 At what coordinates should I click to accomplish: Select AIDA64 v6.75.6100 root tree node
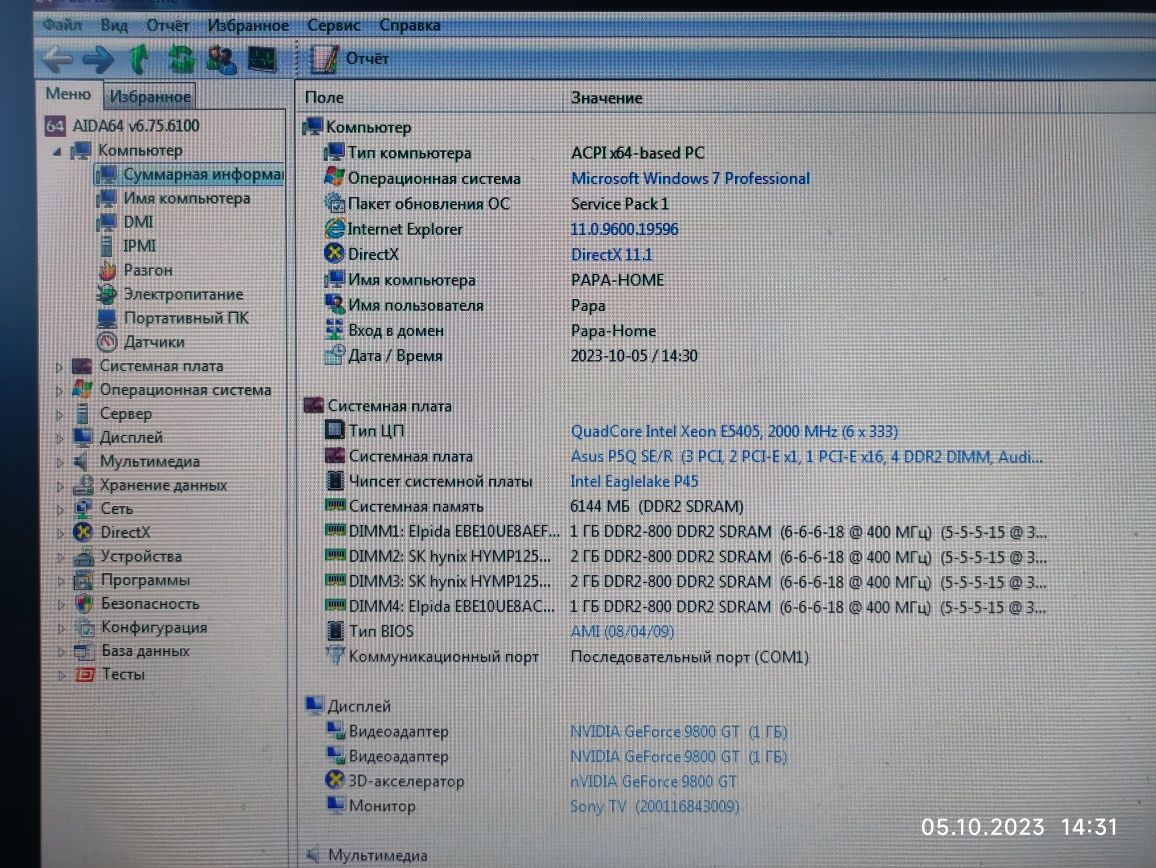(136, 125)
